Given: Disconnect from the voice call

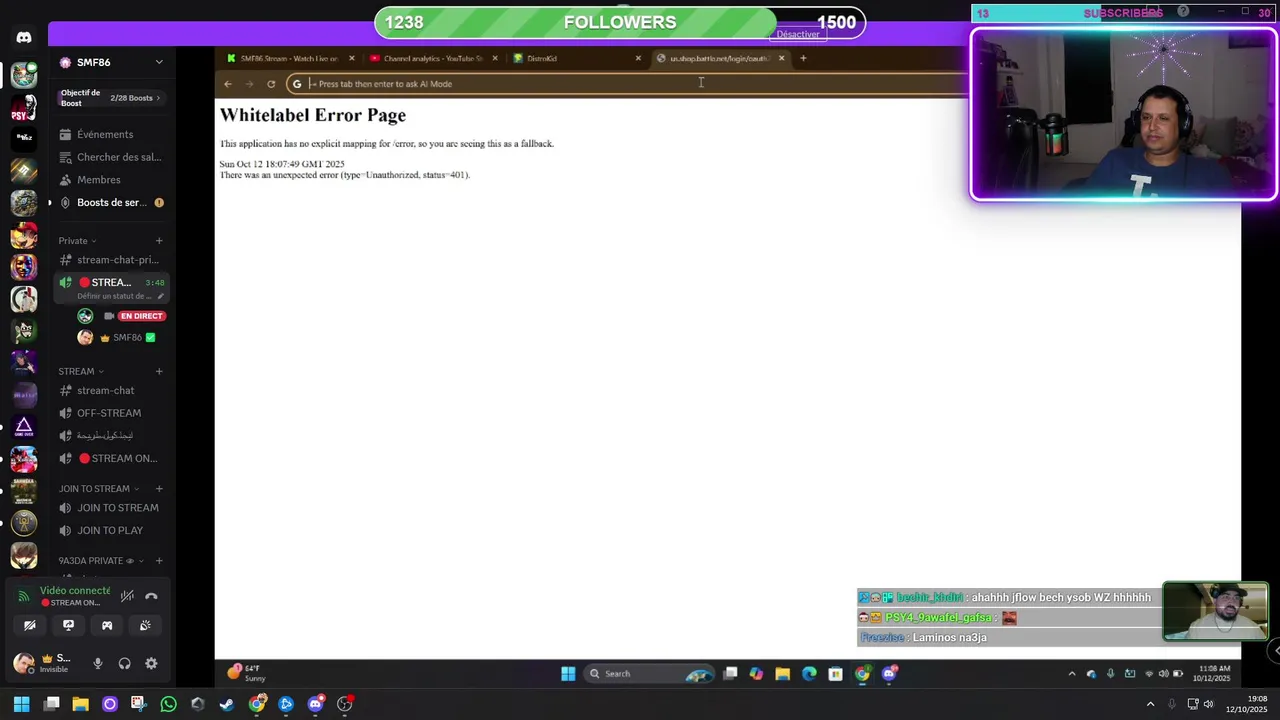Looking at the screenshot, I should coord(151,596).
